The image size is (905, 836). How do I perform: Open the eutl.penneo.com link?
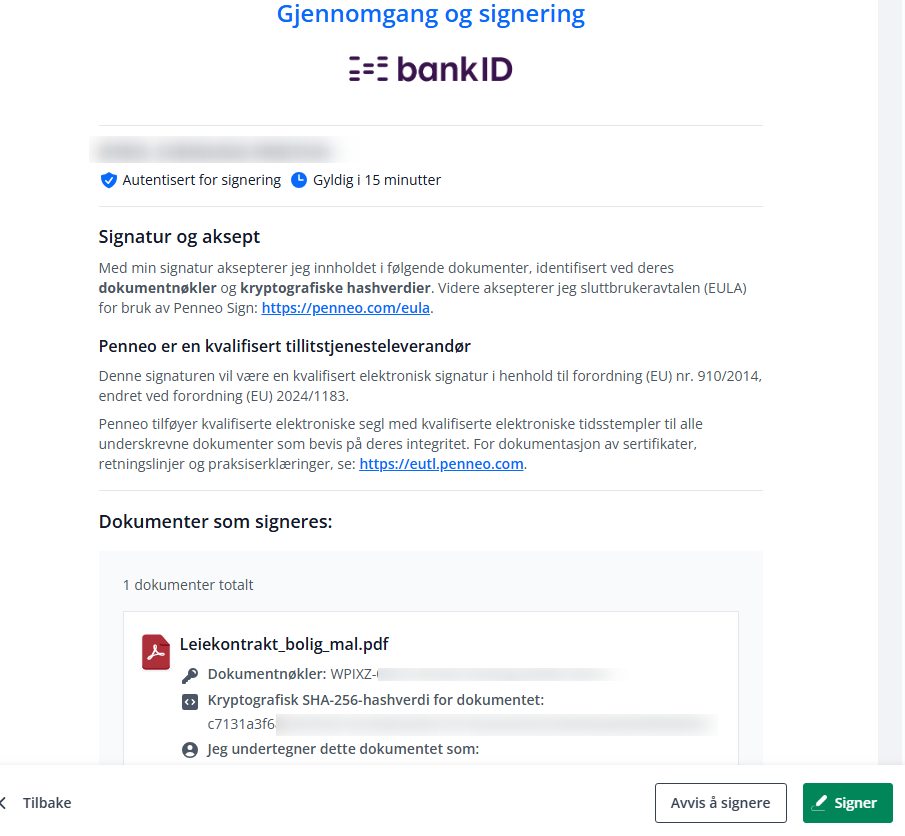[441, 464]
